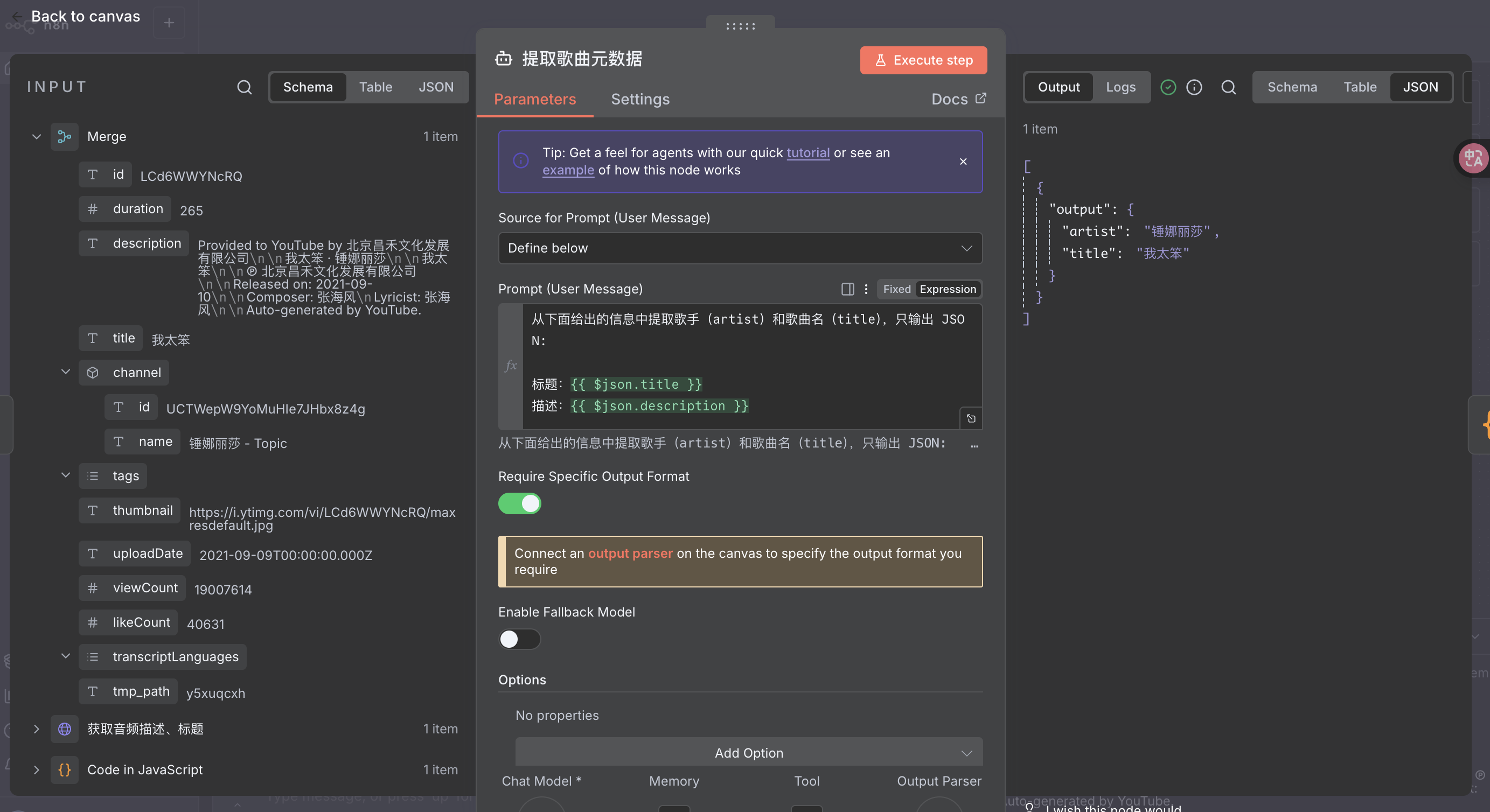This screenshot has width=1490, height=812.
Task: Click the green success checkmark icon
Action: (x=1168, y=87)
